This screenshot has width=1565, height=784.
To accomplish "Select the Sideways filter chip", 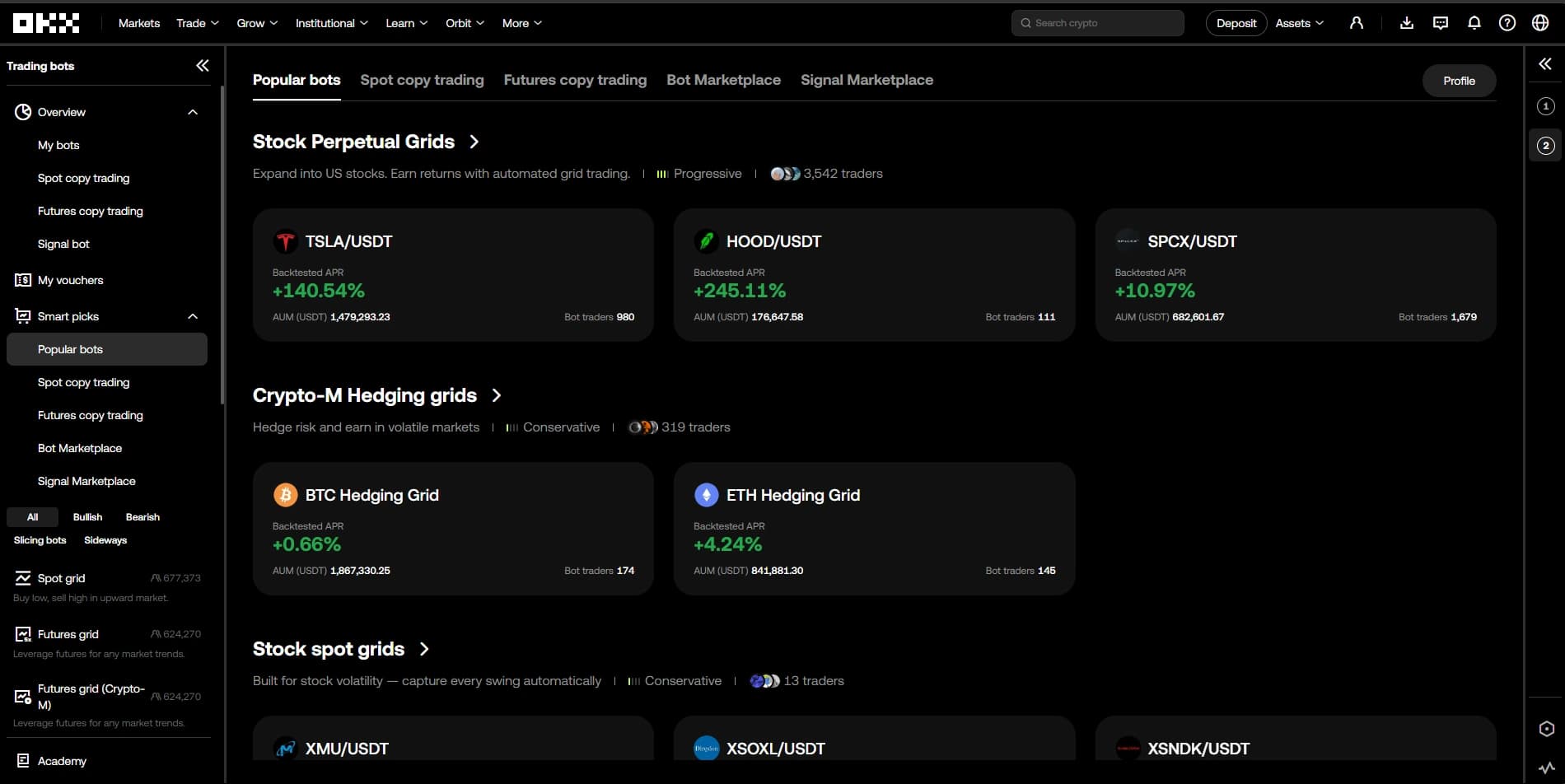I will click(105, 540).
